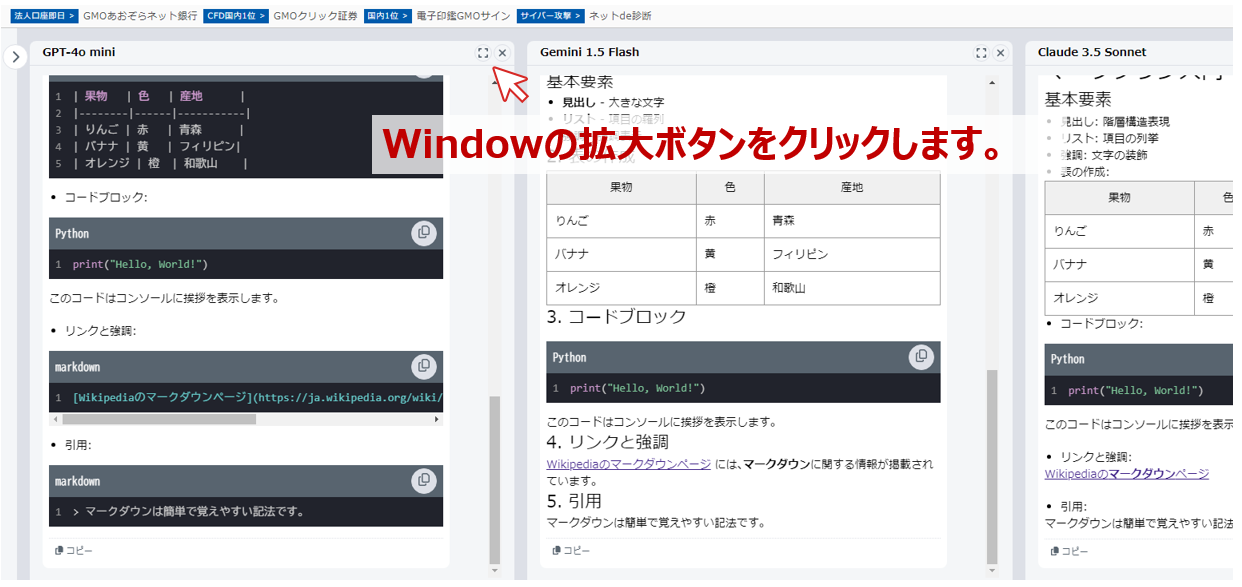Click the Gemini 1.5 Flash panel title

pos(589,52)
